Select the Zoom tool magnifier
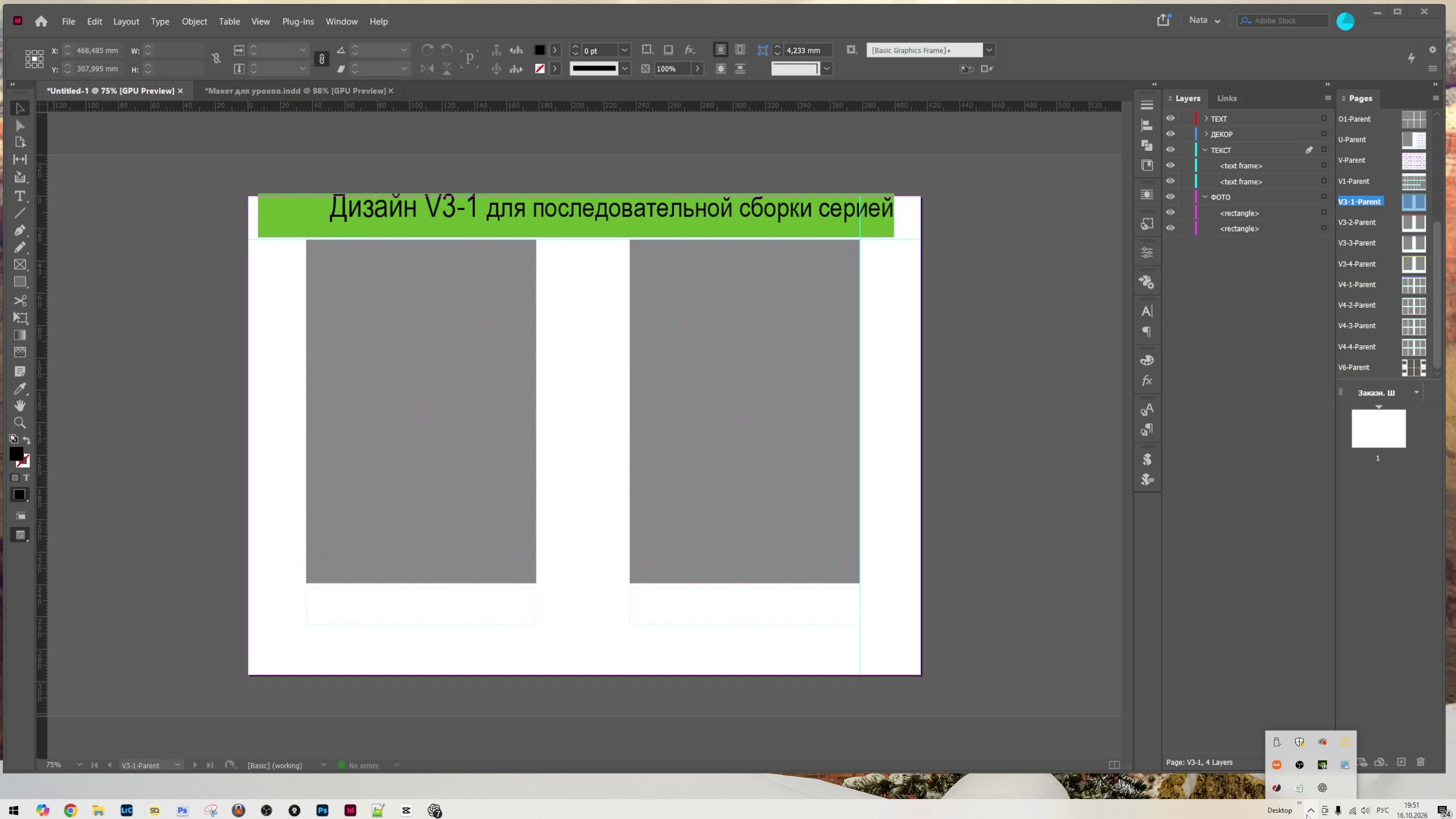This screenshot has height=819, width=1456. click(20, 423)
